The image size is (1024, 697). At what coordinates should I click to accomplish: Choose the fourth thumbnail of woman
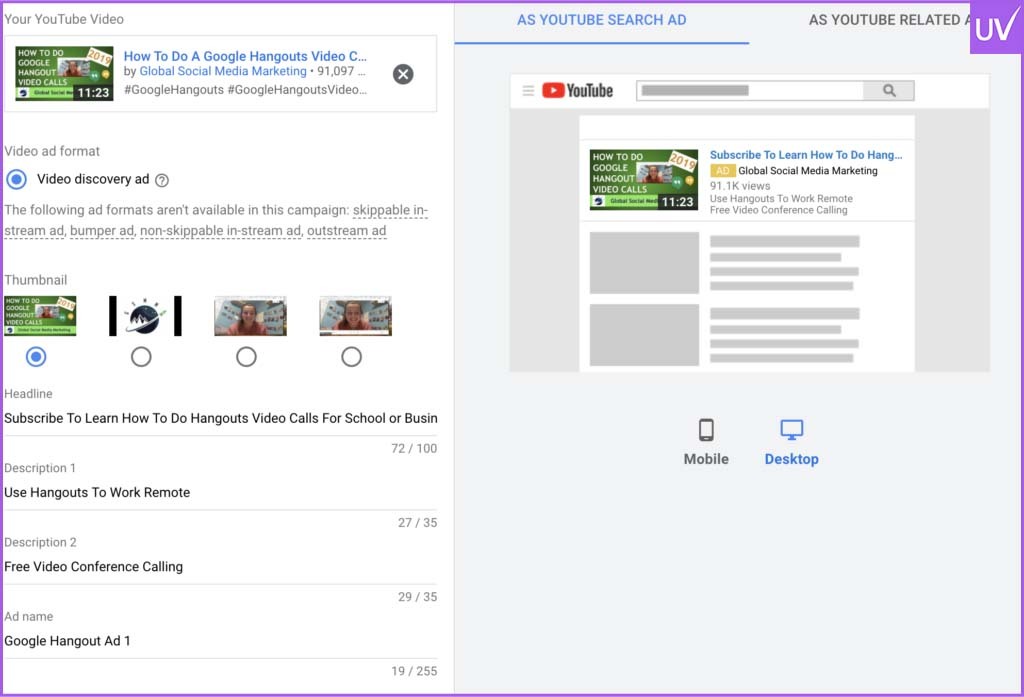pos(355,316)
